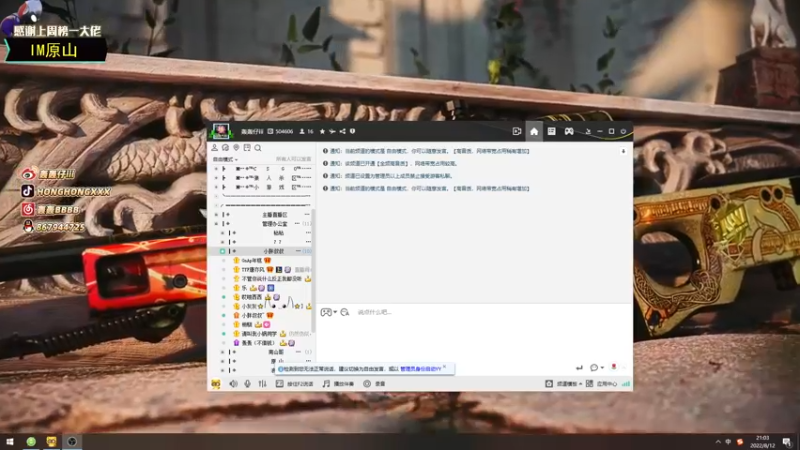Open the game emoji dropdown in chat toolbar
800x450 pixels.
click(328, 312)
